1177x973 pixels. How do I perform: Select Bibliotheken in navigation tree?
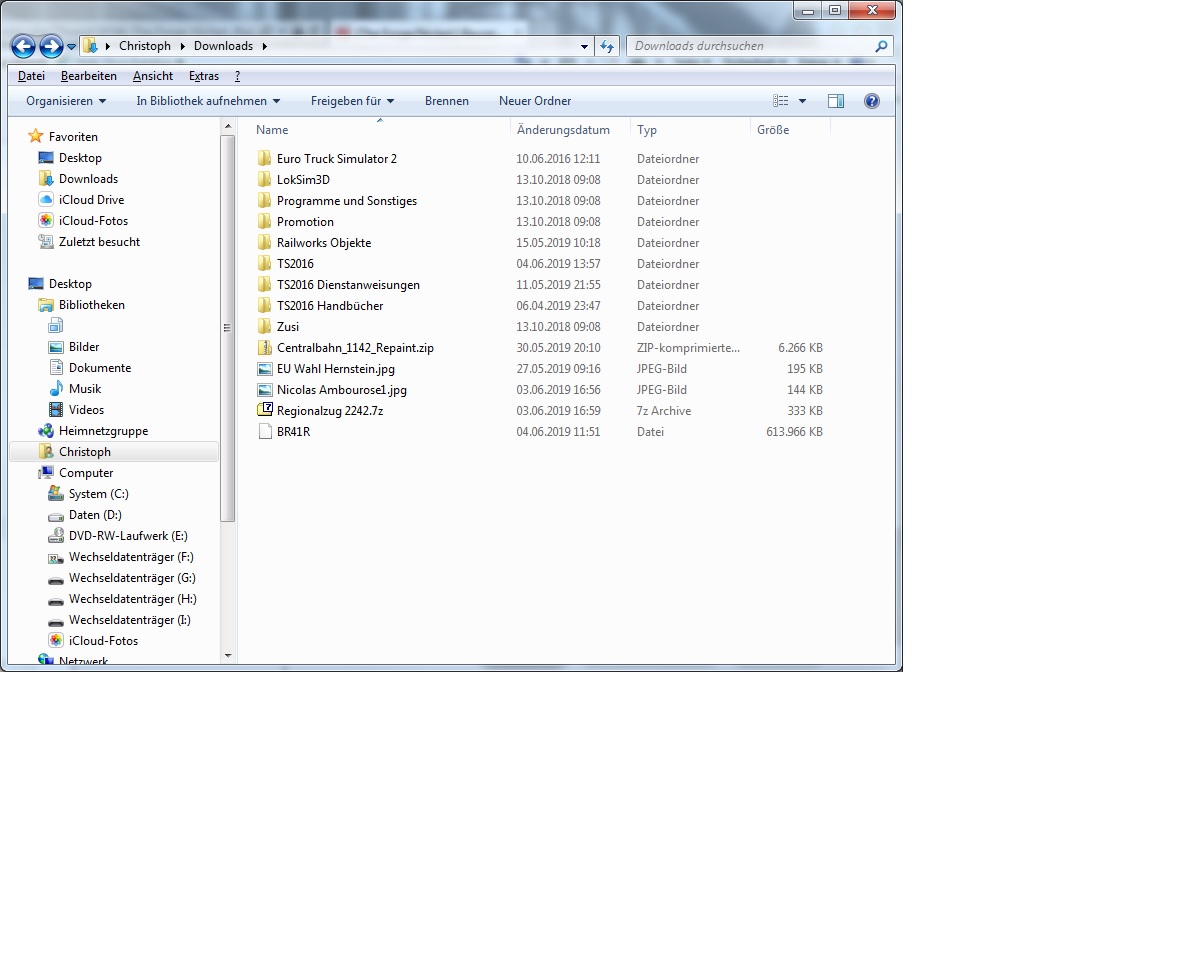pos(92,305)
